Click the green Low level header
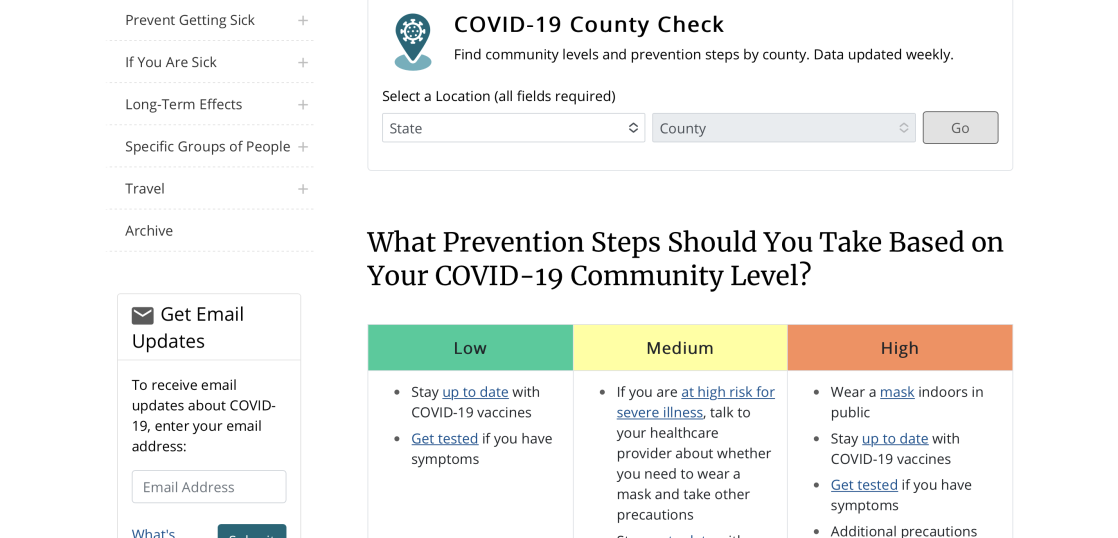The image size is (1118, 538). click(470, 348)
